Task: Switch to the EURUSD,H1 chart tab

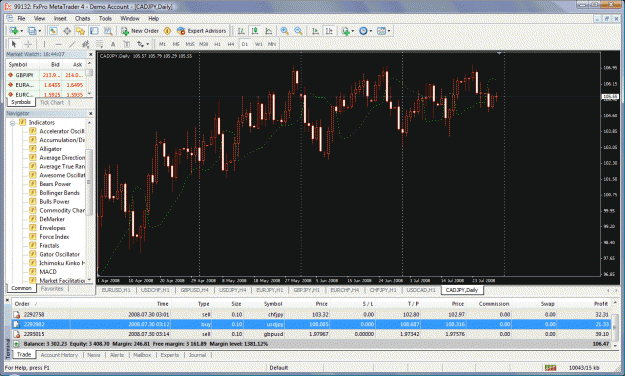Action: (116, 290)
